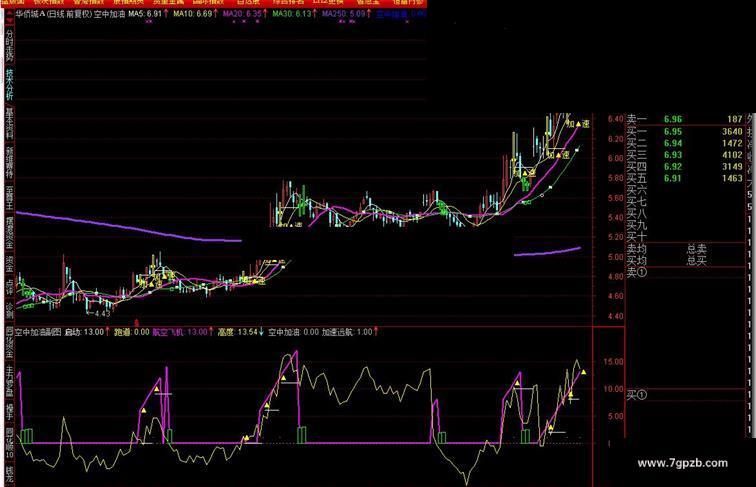Select the MA250: 5.09 indicator label

[346, 14]
